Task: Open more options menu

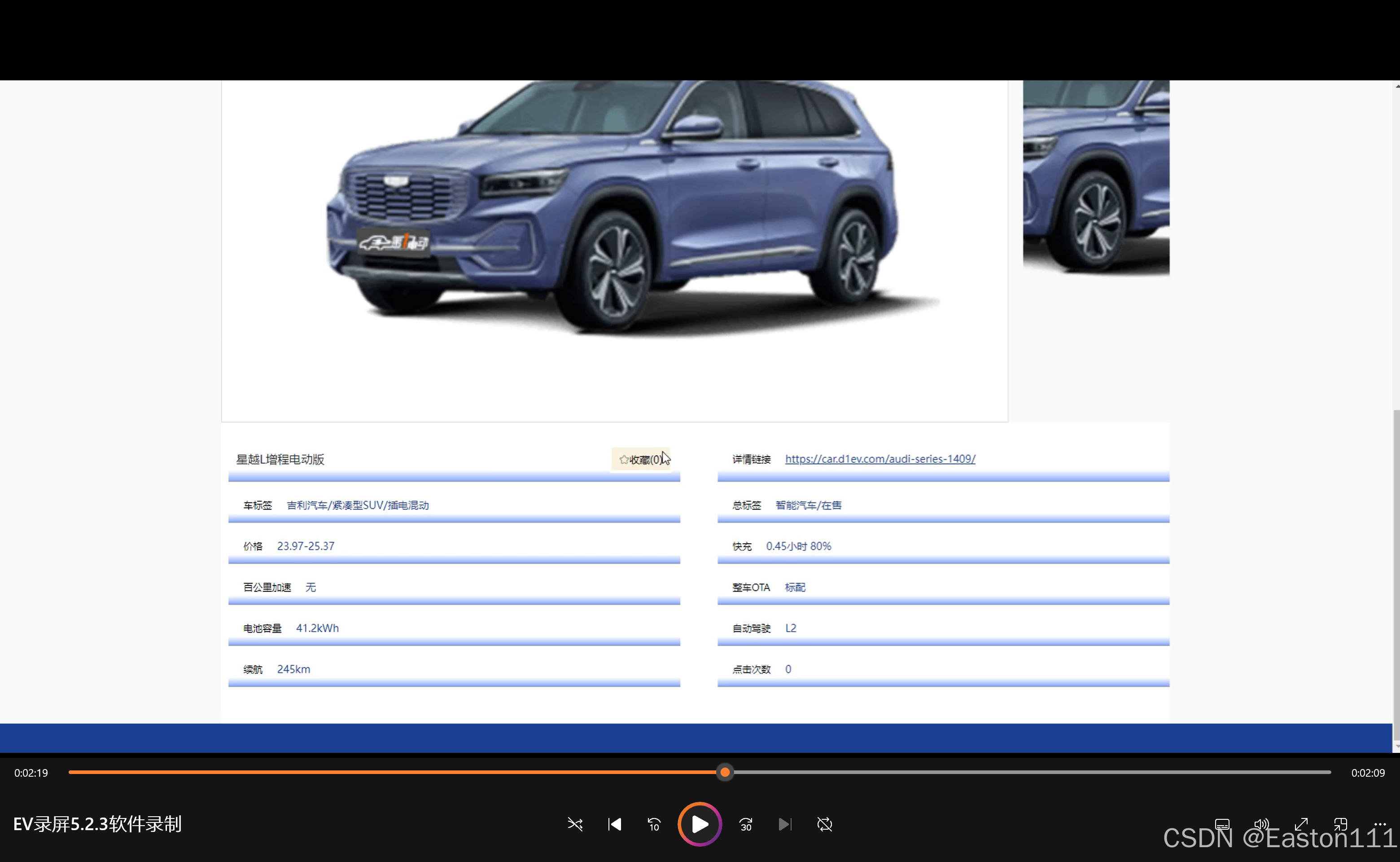Action: click(x=1380, y=824)
